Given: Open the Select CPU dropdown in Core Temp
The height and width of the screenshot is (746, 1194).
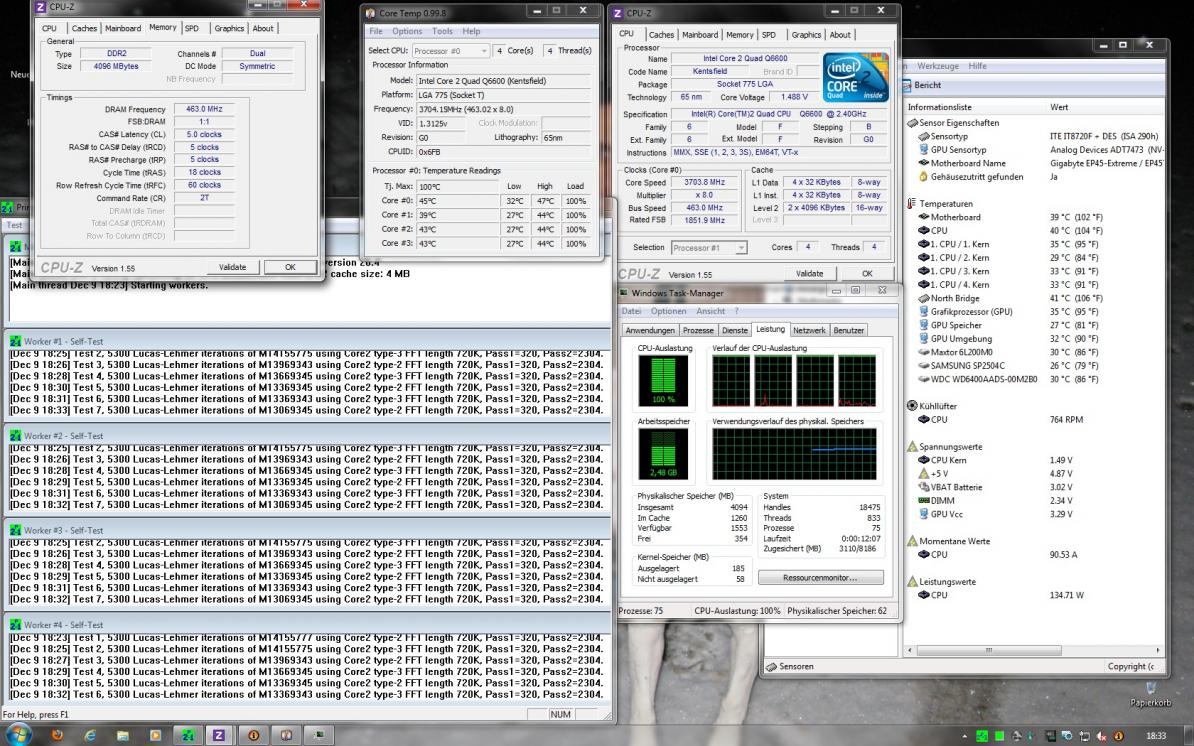Looking at the screenshot, I should pyautogui.click(x=450, y=50).
